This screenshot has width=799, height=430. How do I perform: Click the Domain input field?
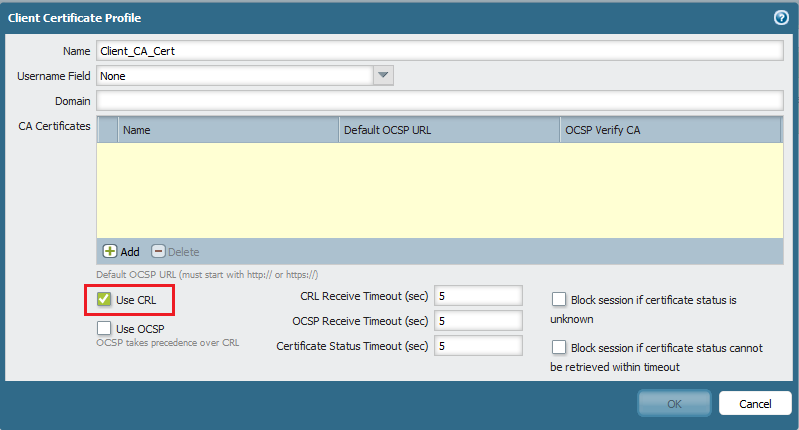click(440, 101)
